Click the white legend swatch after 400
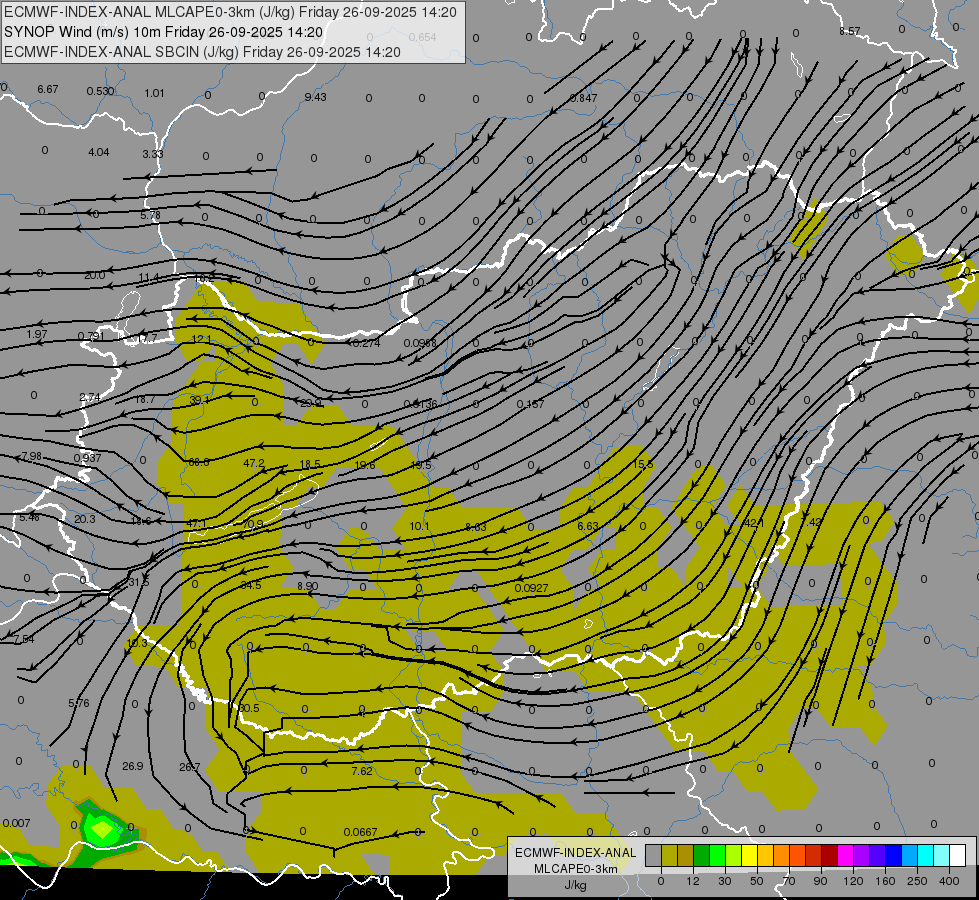 [958, 855]
